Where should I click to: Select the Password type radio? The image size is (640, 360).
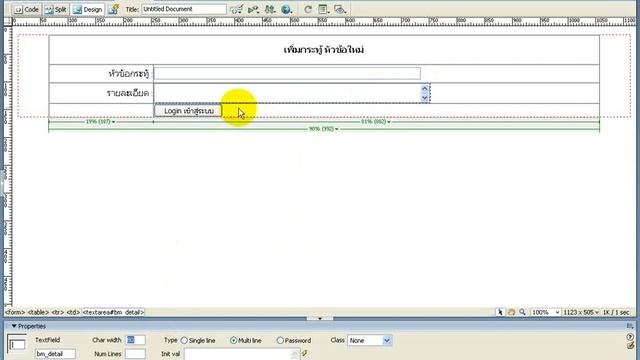(280, 340)
